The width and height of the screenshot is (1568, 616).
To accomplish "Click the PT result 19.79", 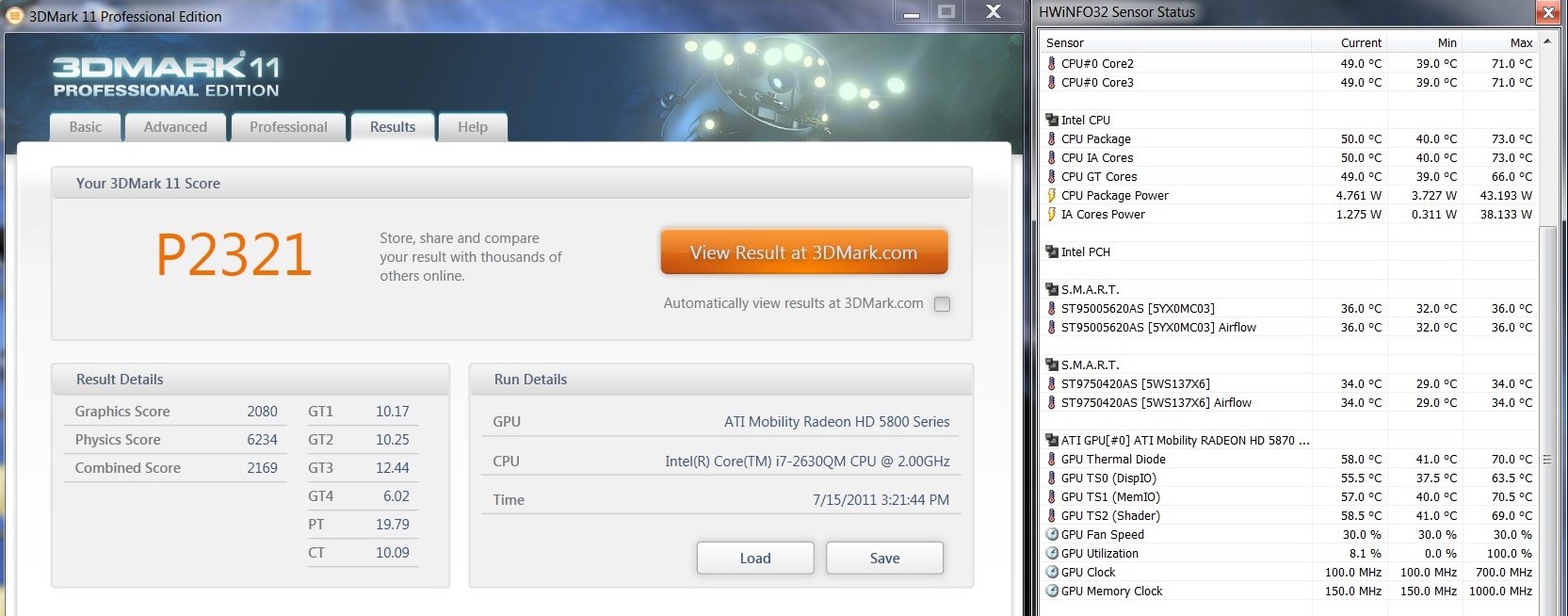I will (392, 525).
